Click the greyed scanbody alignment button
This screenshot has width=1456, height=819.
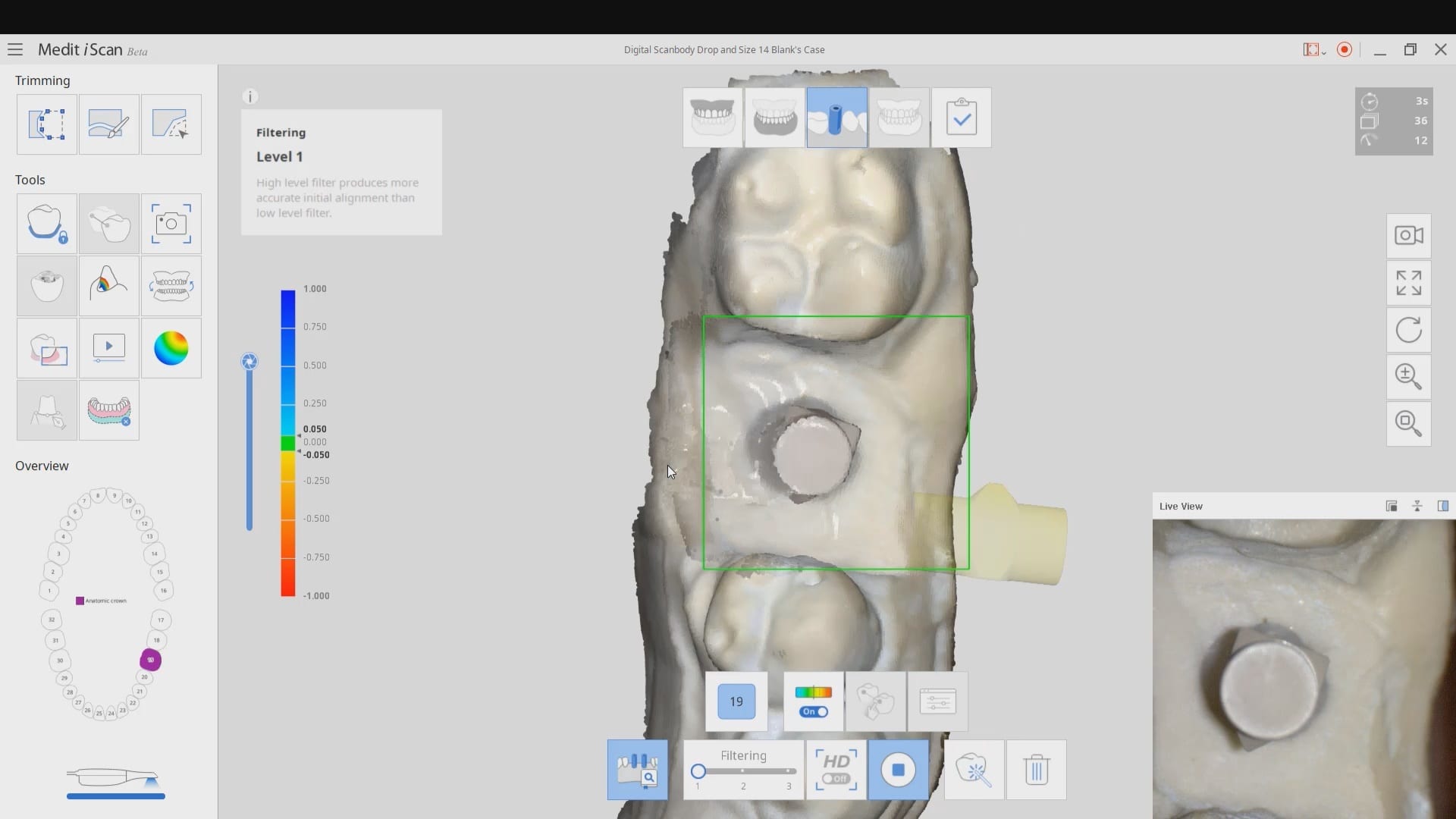pos(876,701)
